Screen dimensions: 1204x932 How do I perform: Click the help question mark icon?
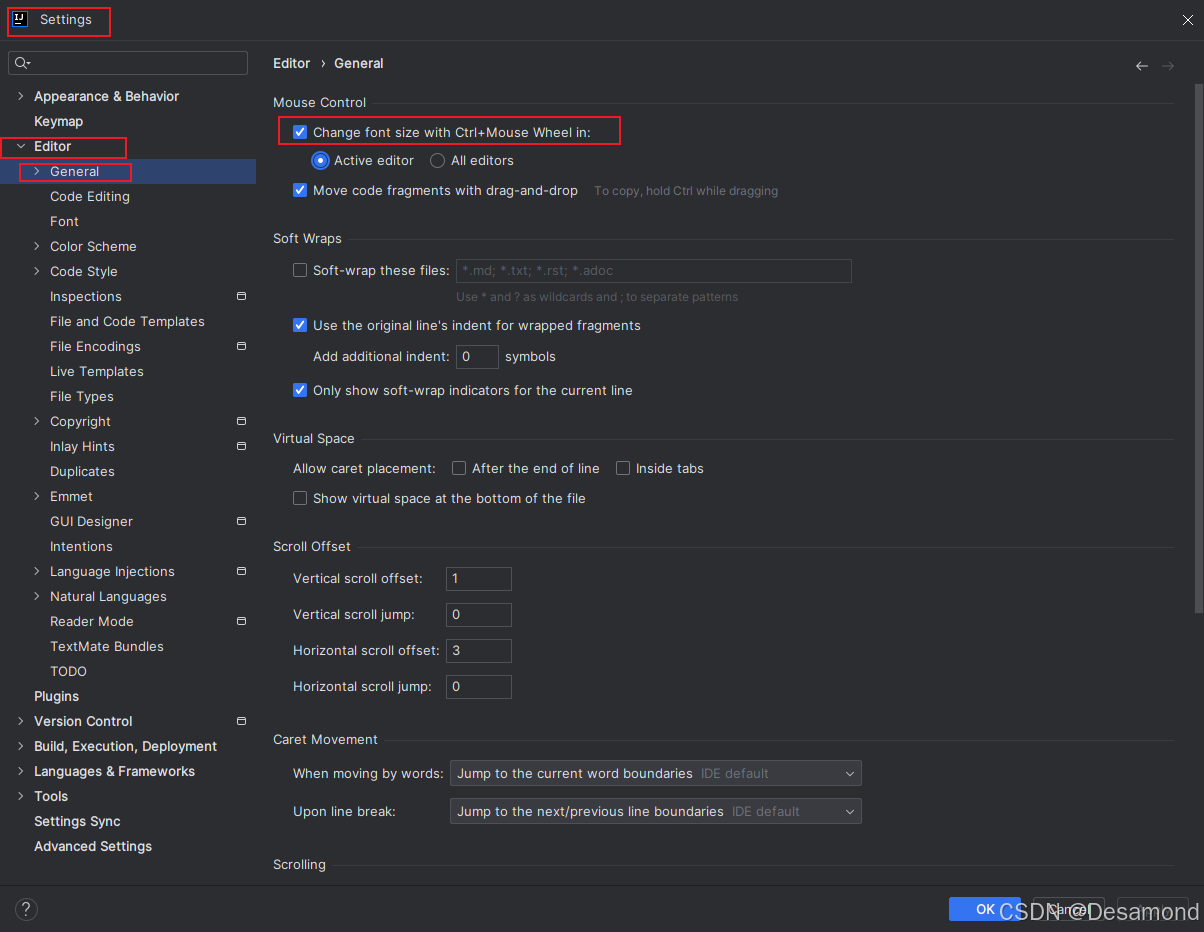(27, 909)
